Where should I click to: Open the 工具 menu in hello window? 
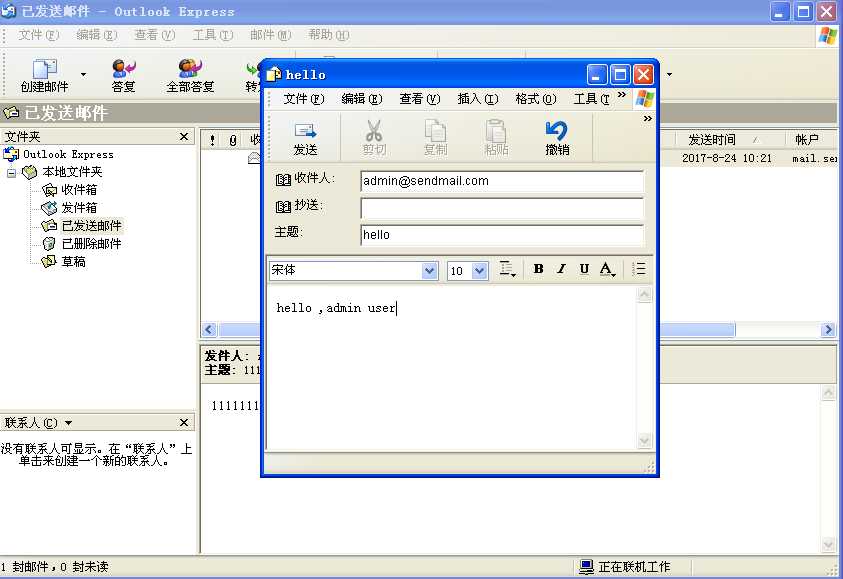coord(591,99)
